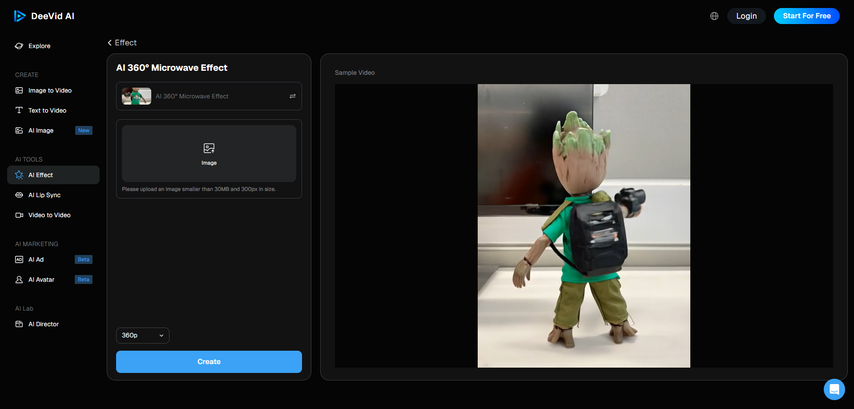Go back via the Effect chevron

tap(110, 43)
